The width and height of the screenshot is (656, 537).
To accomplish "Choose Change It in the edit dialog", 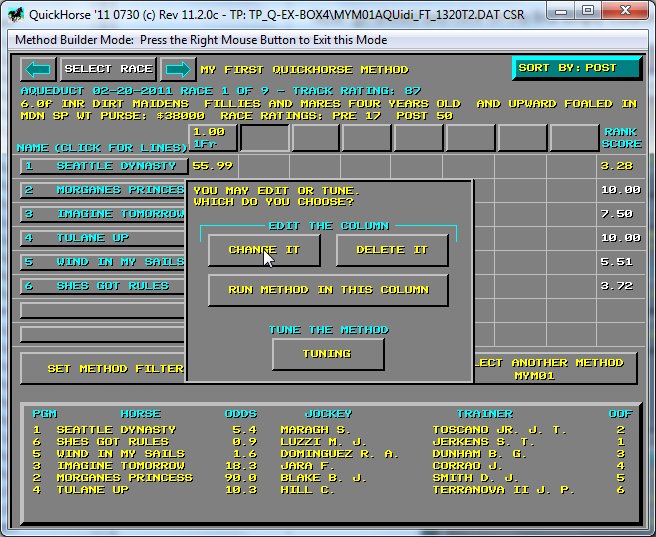I will 264,250.
